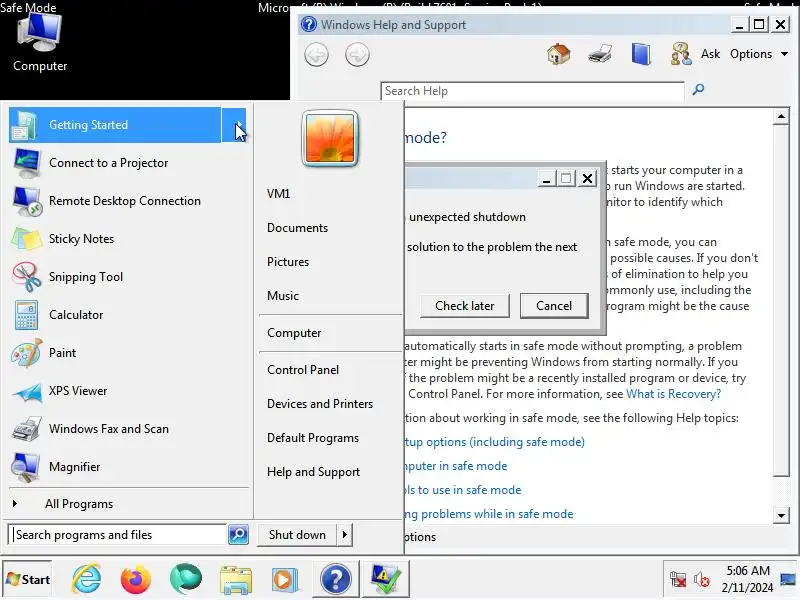Go to Help and Support home

(559, 54)
